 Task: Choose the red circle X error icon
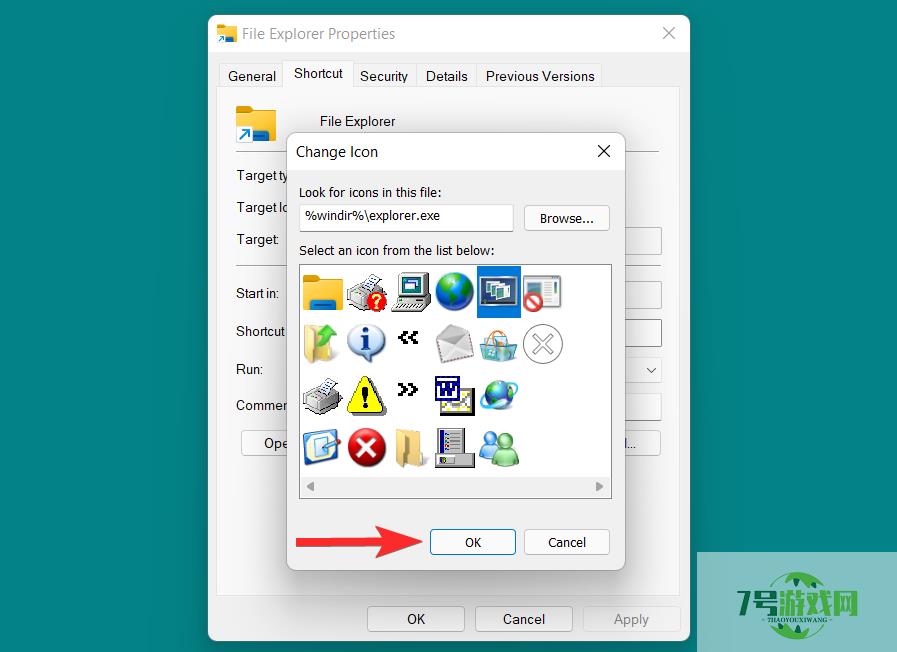tap(367, 447)
